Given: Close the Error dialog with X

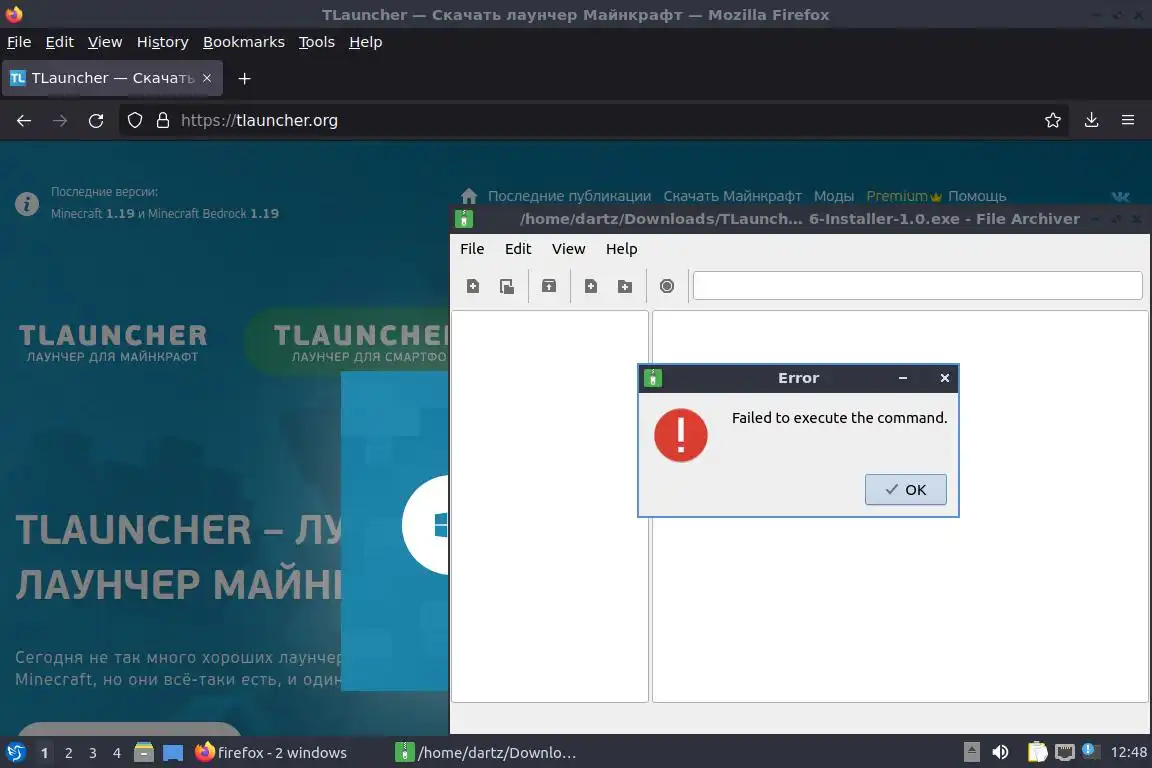Looking at the screenshot, I should point(945,378).
